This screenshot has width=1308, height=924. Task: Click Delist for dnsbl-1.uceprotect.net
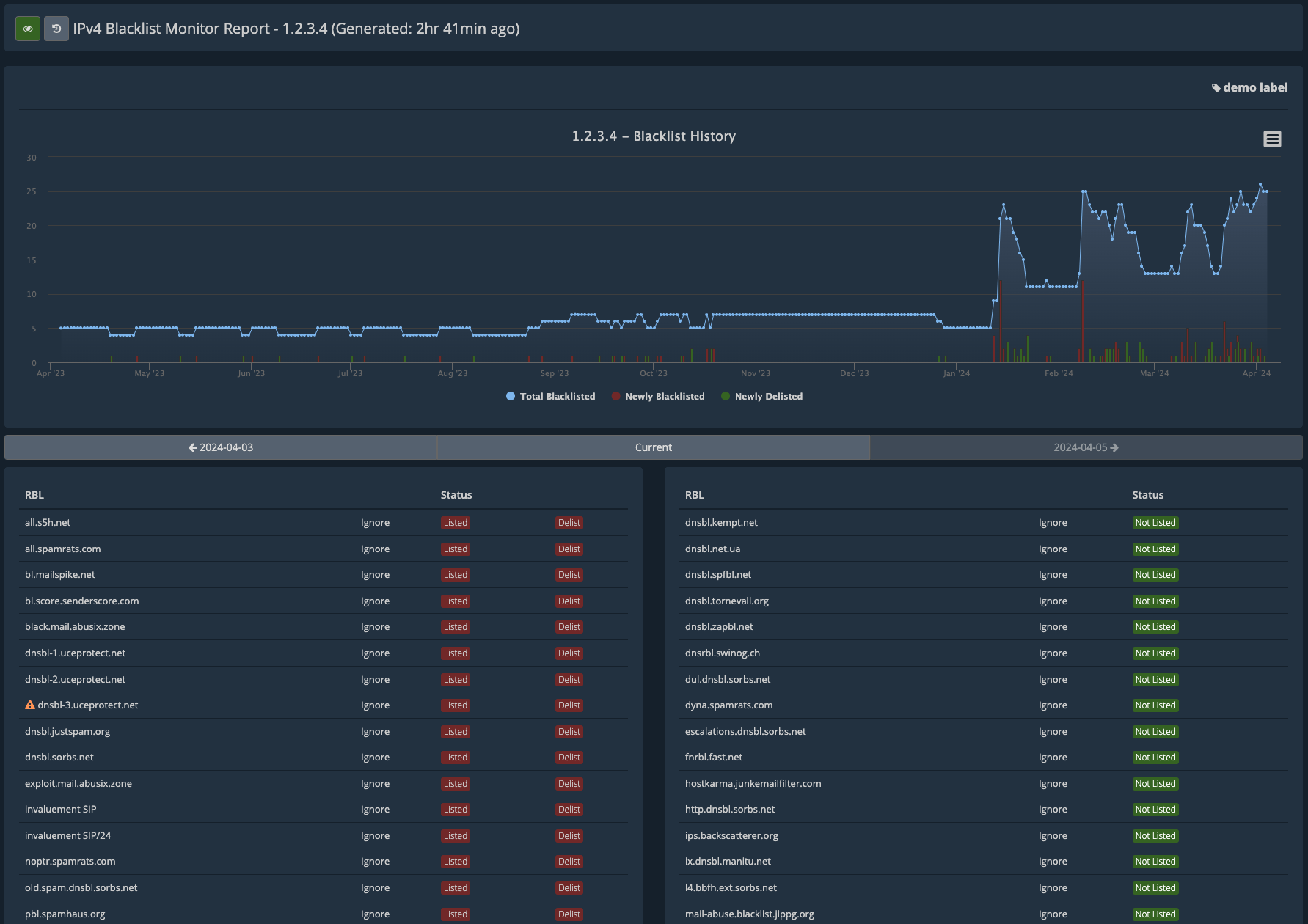tap(569, 653)
